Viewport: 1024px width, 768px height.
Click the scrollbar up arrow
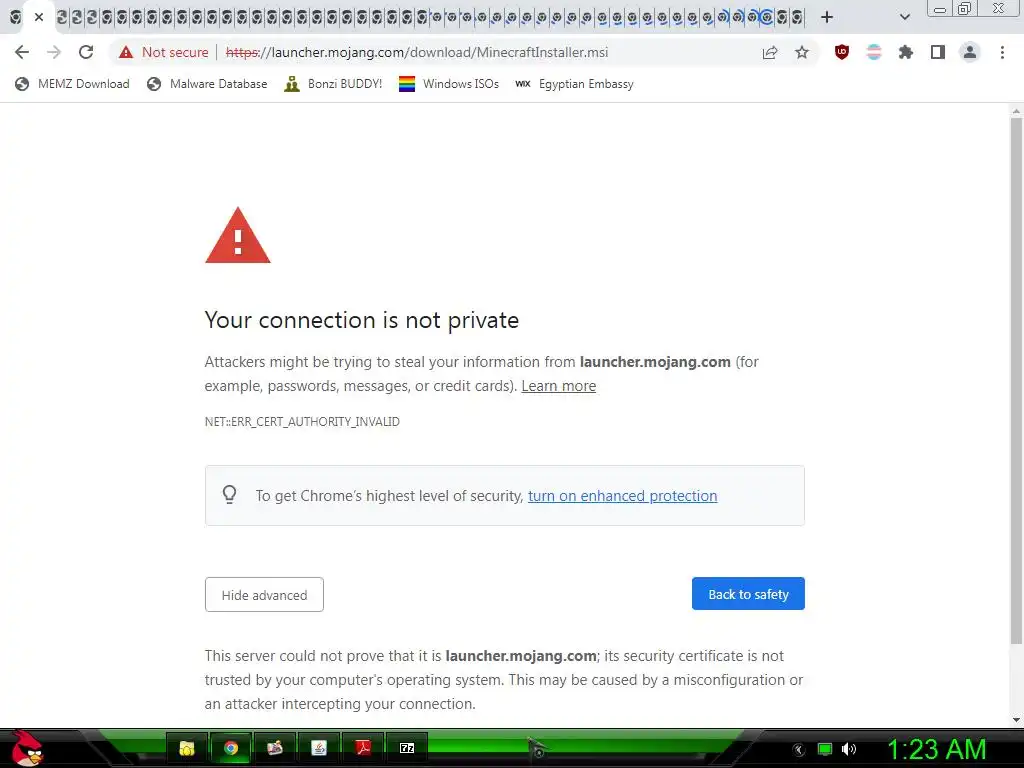1016,111
